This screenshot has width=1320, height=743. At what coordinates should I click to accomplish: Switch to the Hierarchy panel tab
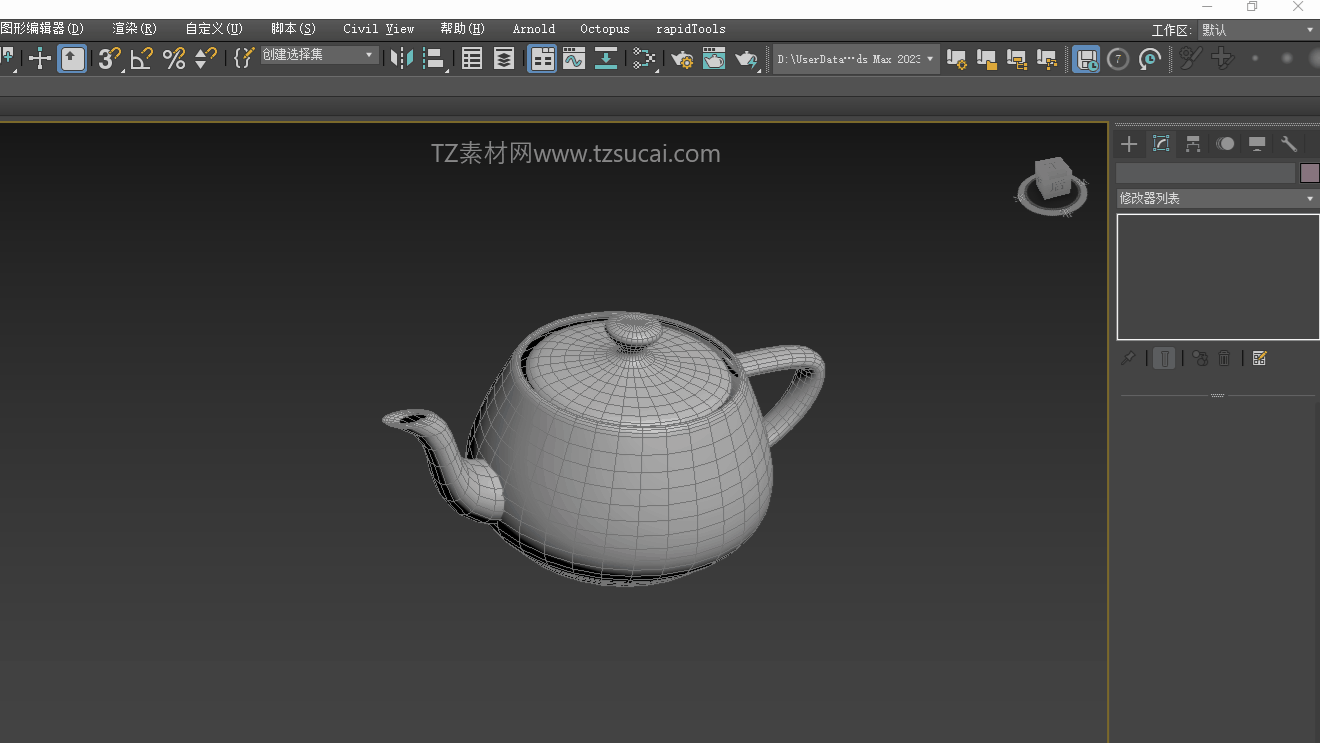pyautogui.click(x=1193, y=144)
